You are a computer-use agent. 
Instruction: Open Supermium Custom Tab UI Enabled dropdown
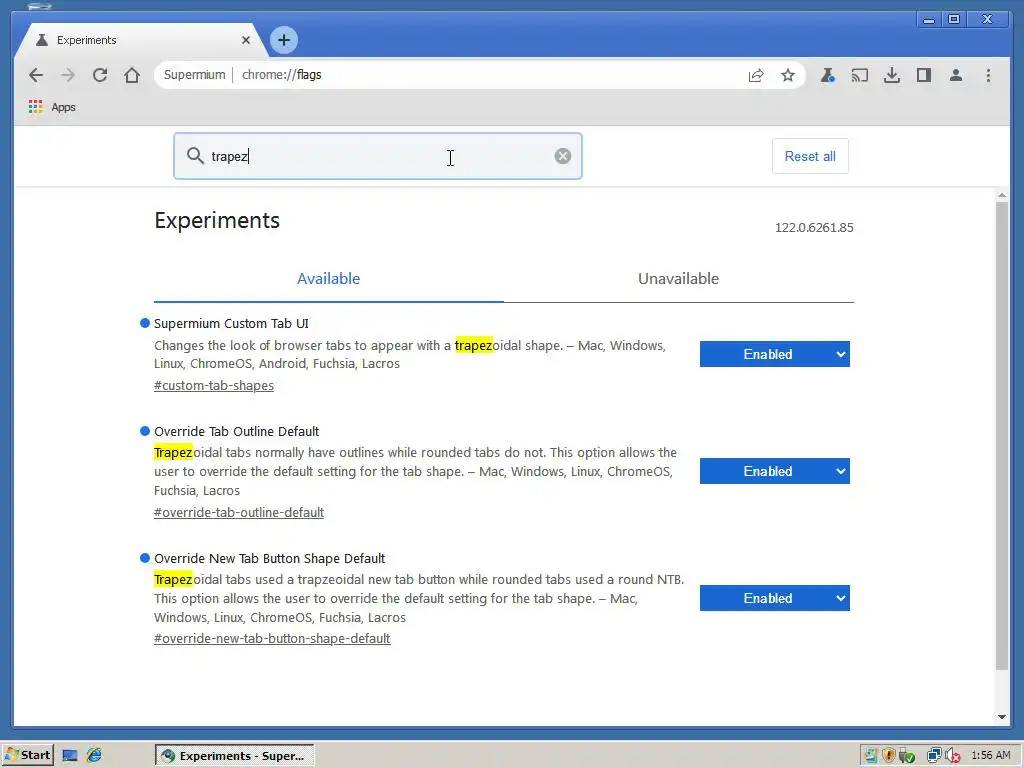(x=775, y=354)
